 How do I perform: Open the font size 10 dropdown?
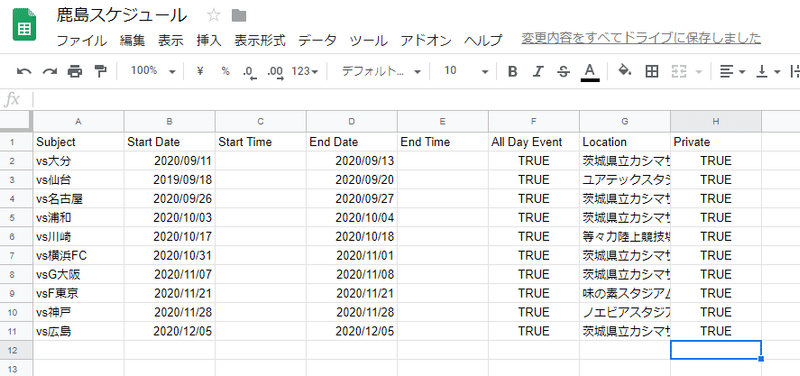click(x=466, y=71)
